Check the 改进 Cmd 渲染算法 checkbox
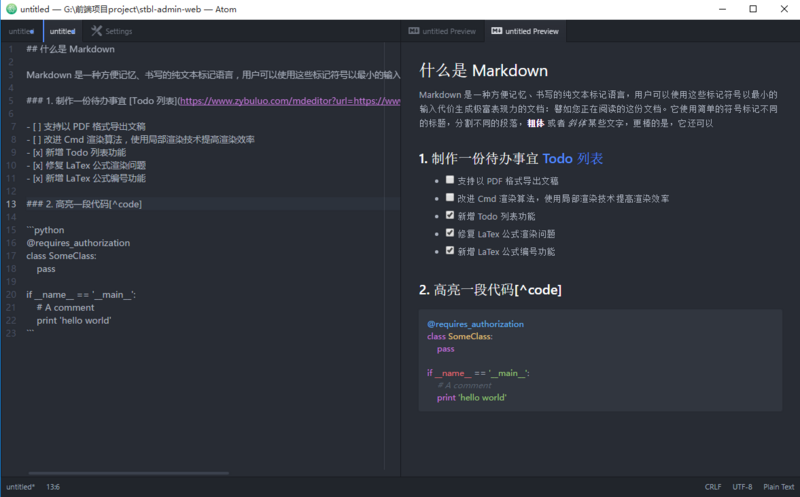The image size is (800, 497). [449, 197]
